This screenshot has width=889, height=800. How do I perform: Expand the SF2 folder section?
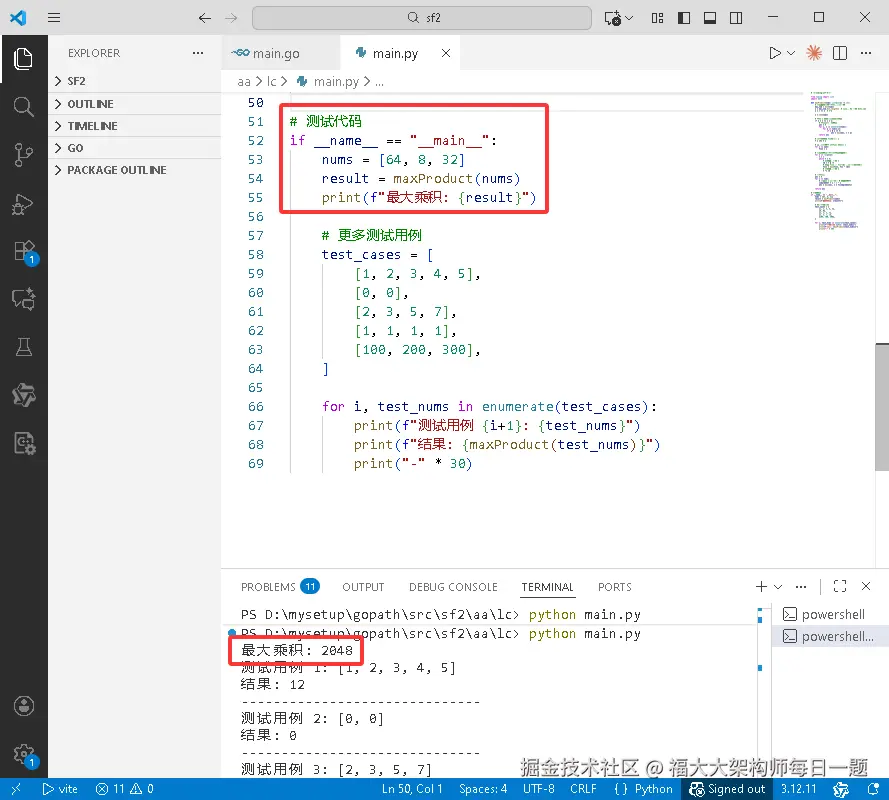coord(134,81)
